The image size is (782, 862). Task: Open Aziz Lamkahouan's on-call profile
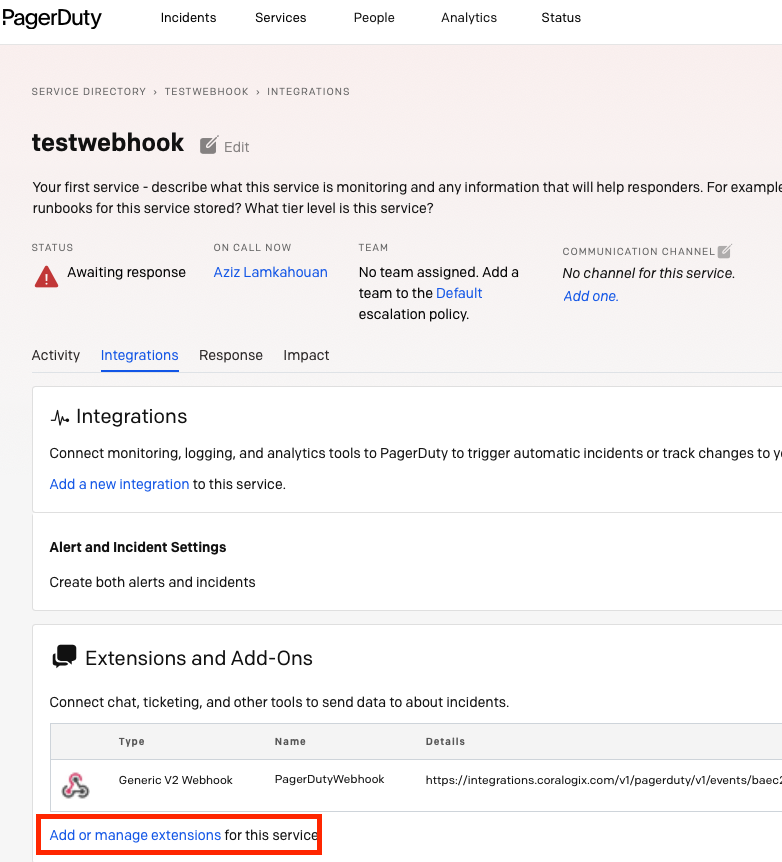click(x=271, y=272)
